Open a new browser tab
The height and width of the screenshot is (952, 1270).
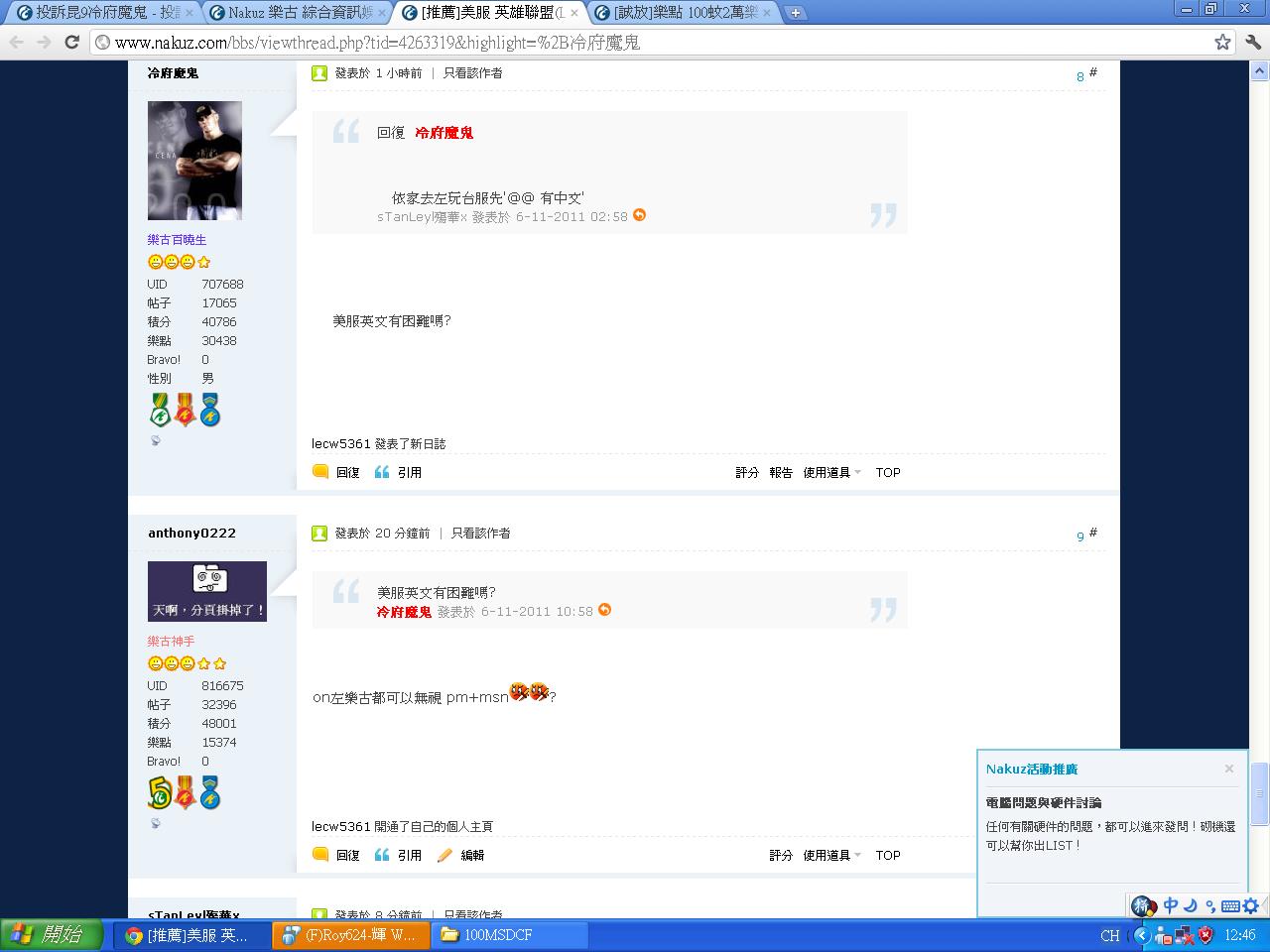tap(795, 13)
